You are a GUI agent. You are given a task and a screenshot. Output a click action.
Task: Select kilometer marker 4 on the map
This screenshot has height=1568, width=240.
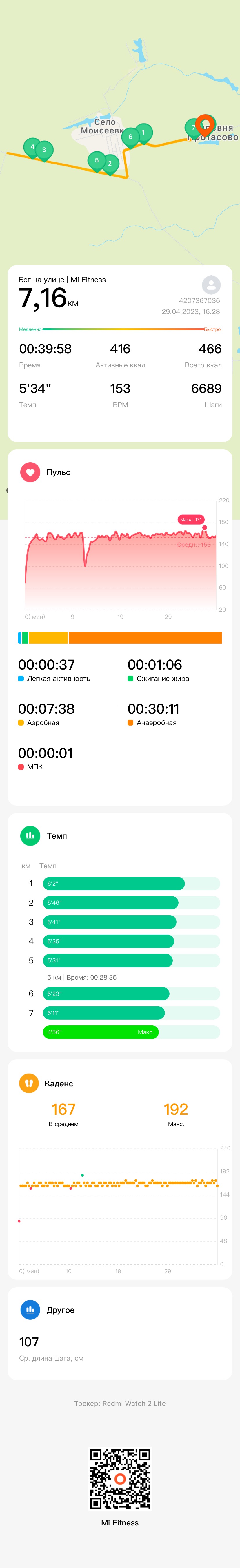click(32, 147)
